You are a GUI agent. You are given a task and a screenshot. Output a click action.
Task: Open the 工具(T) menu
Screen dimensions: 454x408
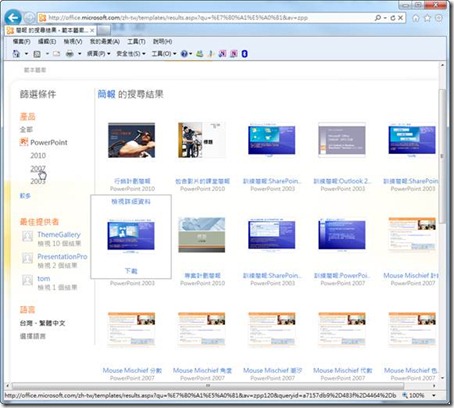click(136, 42)
